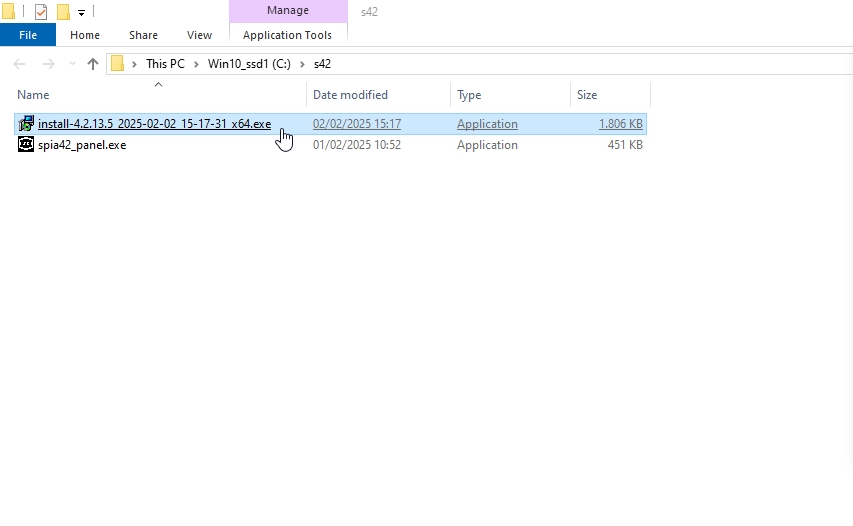Open the Customize Quick Access Toolbar dropdown
The width and height of the screenshot is (853, 526).
click(x=81, y=12)
